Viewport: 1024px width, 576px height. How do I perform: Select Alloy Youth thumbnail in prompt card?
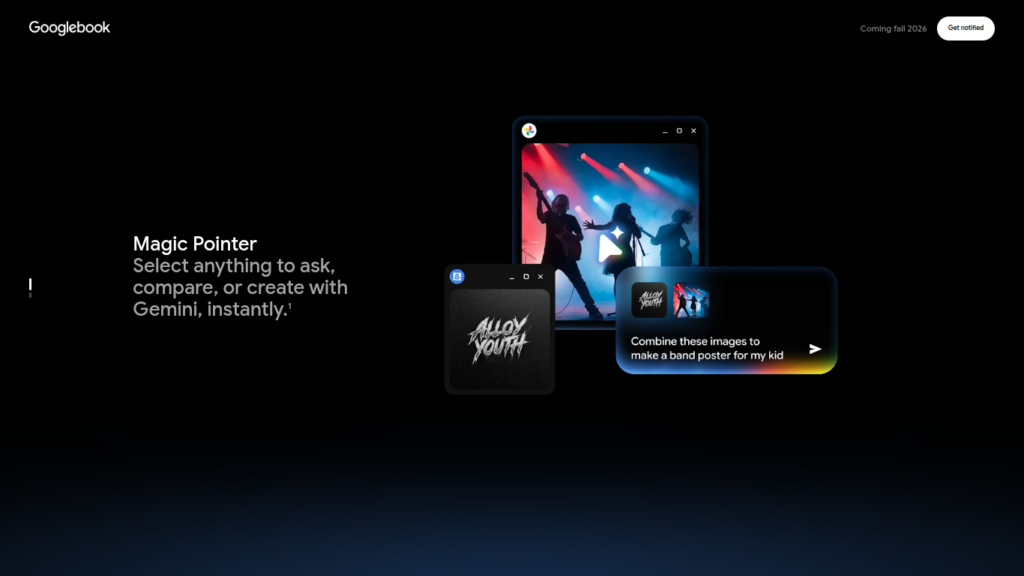tap(649, 300)
